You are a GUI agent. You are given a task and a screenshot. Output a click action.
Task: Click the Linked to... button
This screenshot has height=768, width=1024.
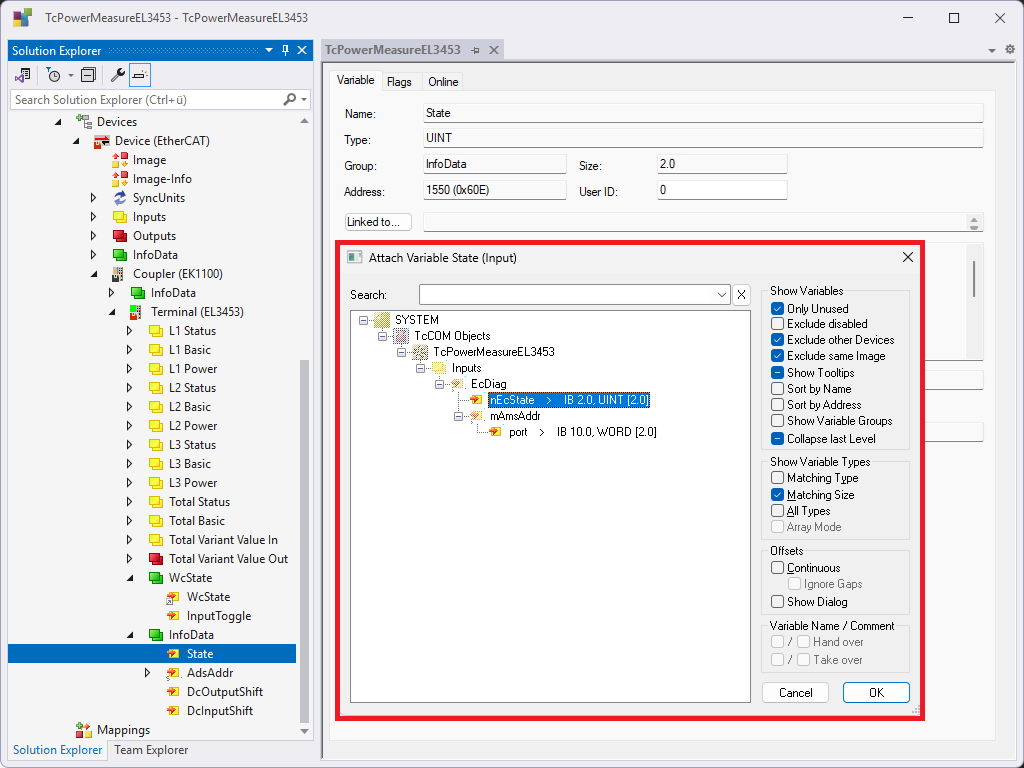[378, 222]
